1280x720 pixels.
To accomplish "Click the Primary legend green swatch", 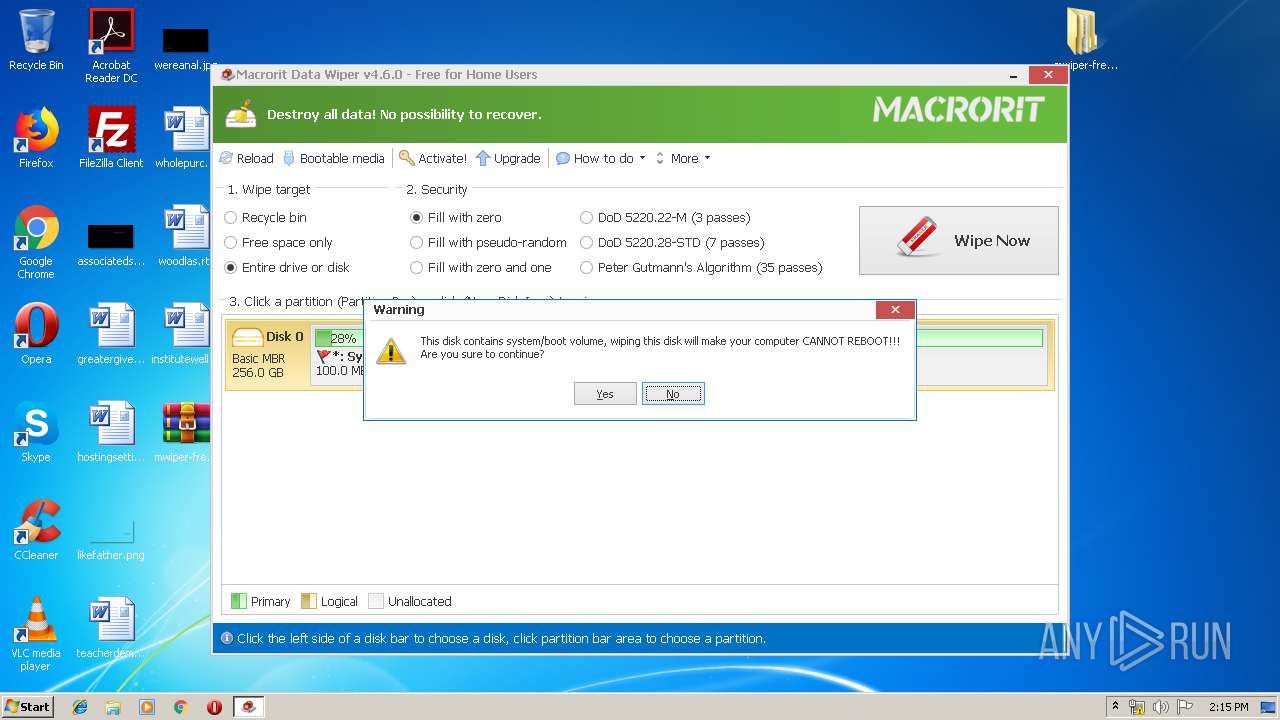I will (239, 601).
